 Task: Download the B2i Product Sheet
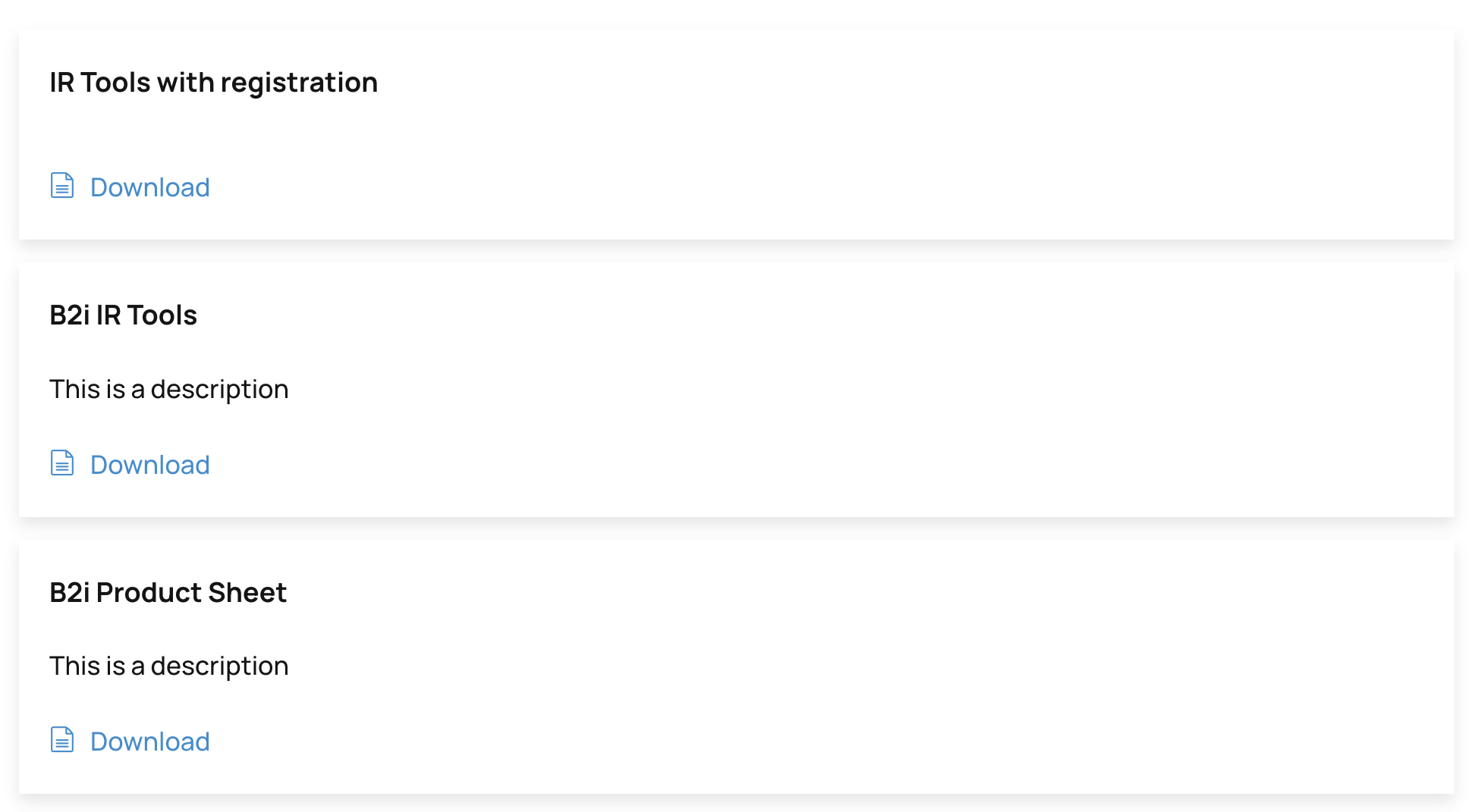149,741
